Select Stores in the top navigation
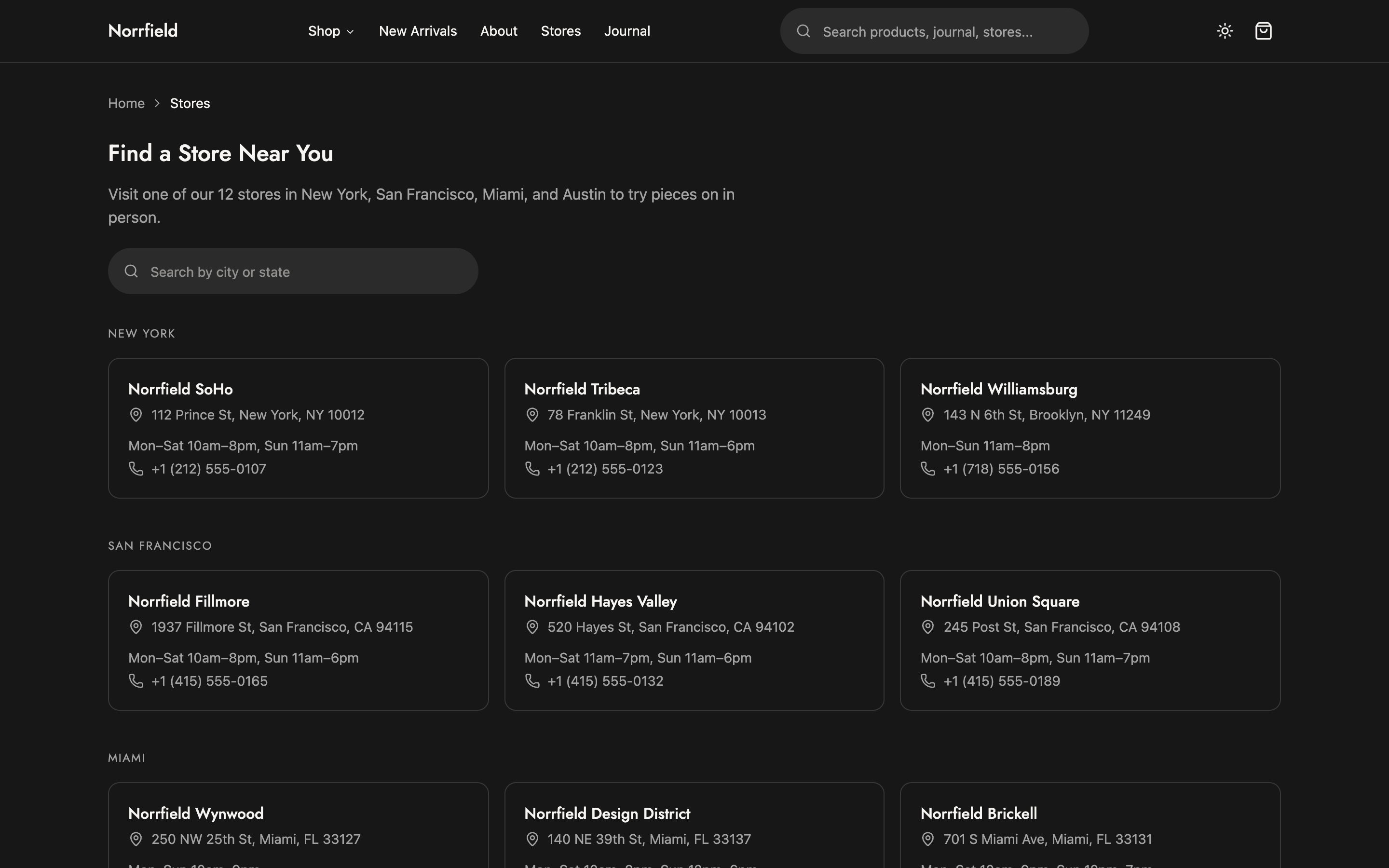Image resolution: width=1389 pixels, height=868 pixels. coord(561,31)
